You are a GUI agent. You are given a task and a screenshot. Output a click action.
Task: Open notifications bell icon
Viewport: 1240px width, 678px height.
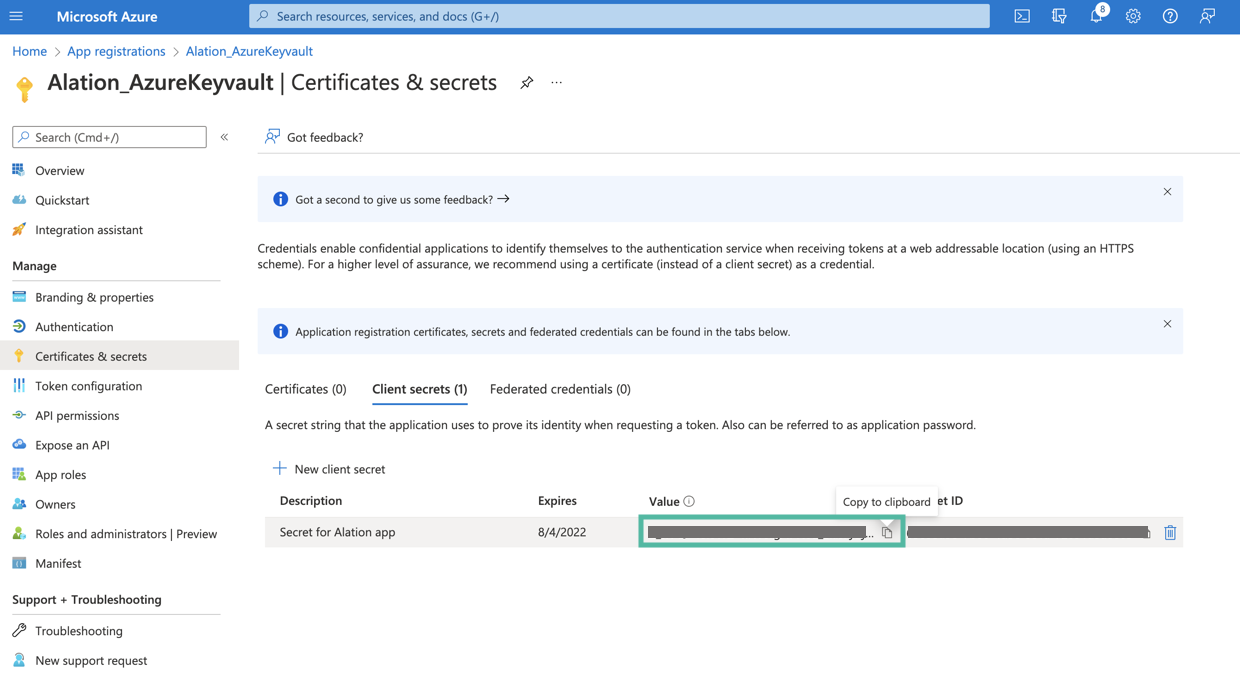pyautogui.click(x=1097, y=16)
